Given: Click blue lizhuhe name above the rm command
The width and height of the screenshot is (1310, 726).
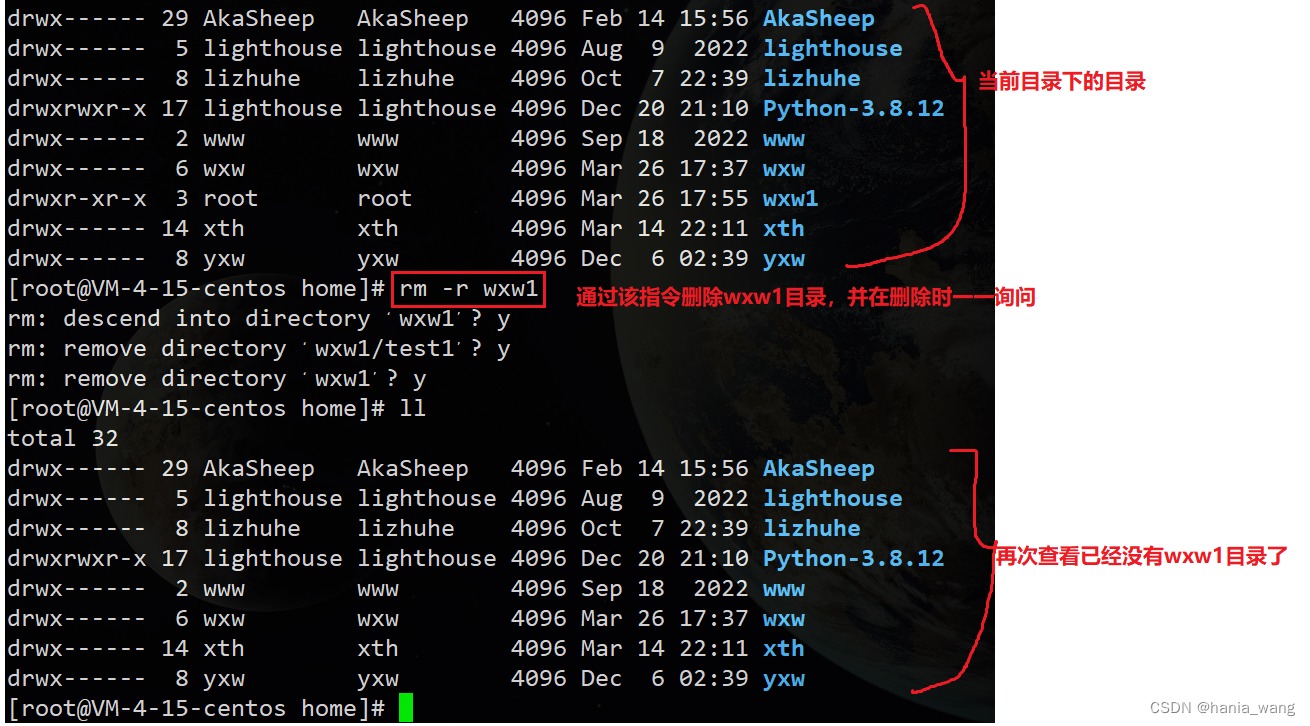Looking at the screenshot, I should point(811,79).
